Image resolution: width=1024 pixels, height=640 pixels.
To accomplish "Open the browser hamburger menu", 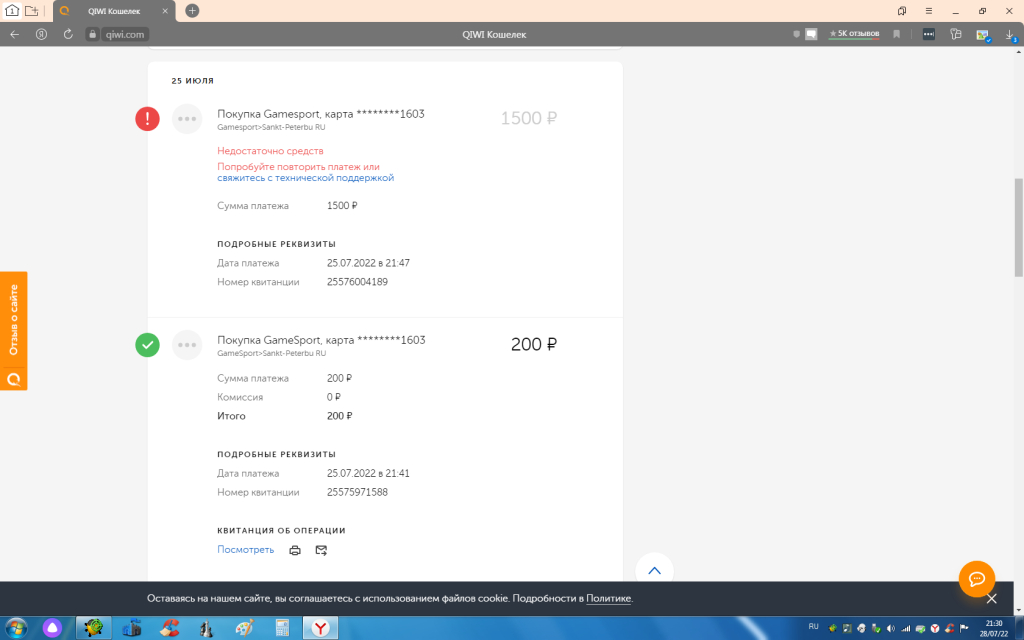I will [x=929, y=11].
